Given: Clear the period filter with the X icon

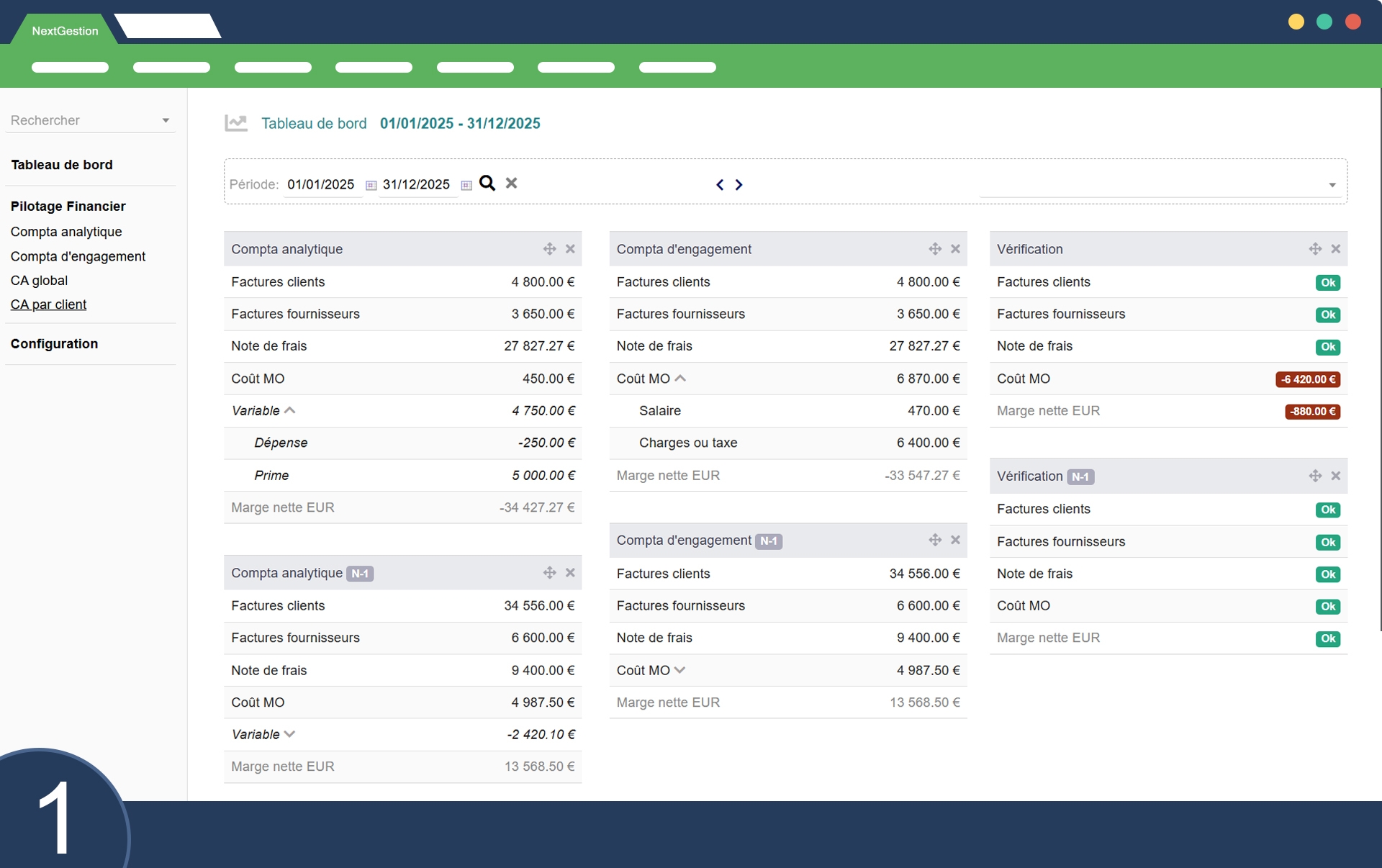Looking at the screenshot, I should (x=511, y=184).
